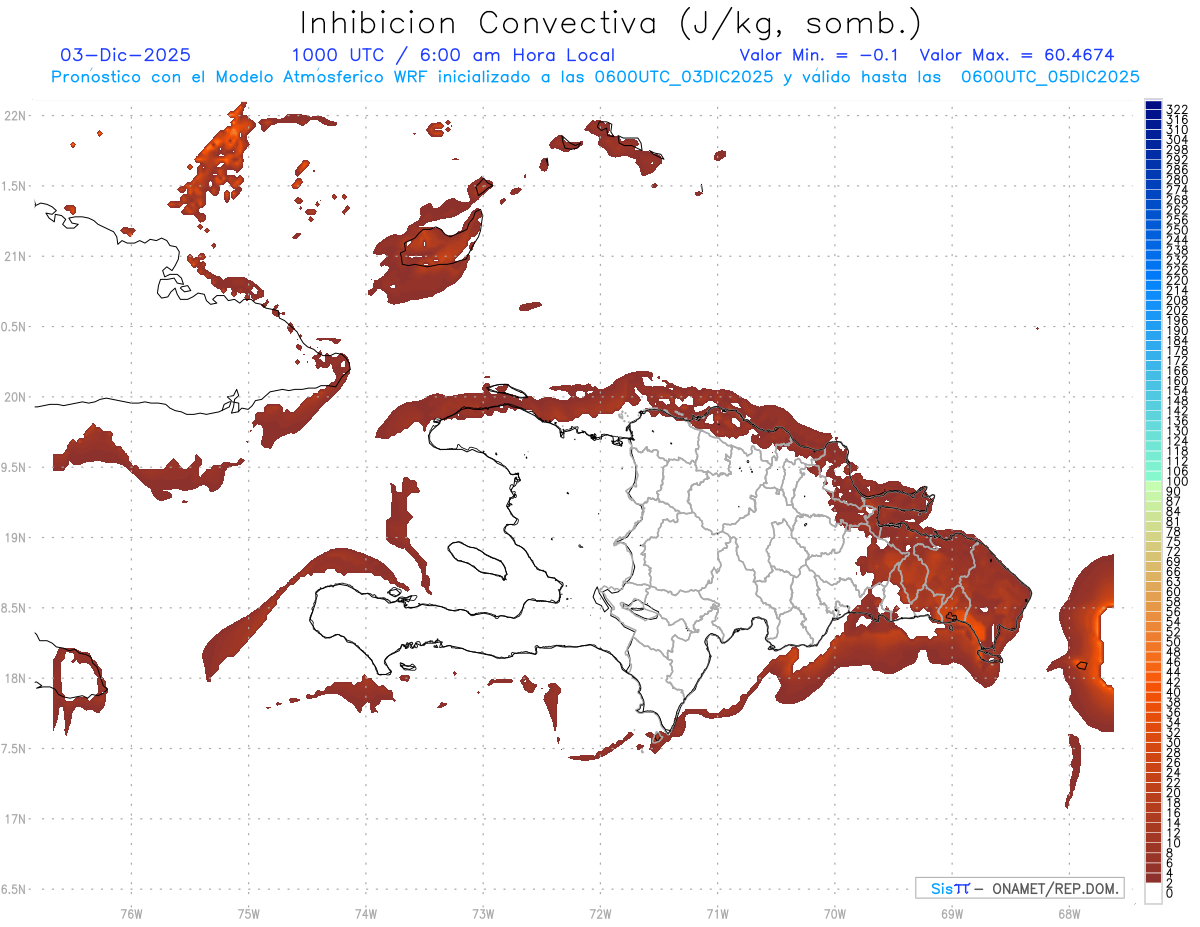
Task: Click the "68W" longitude label
Action: coord(1069,912)
